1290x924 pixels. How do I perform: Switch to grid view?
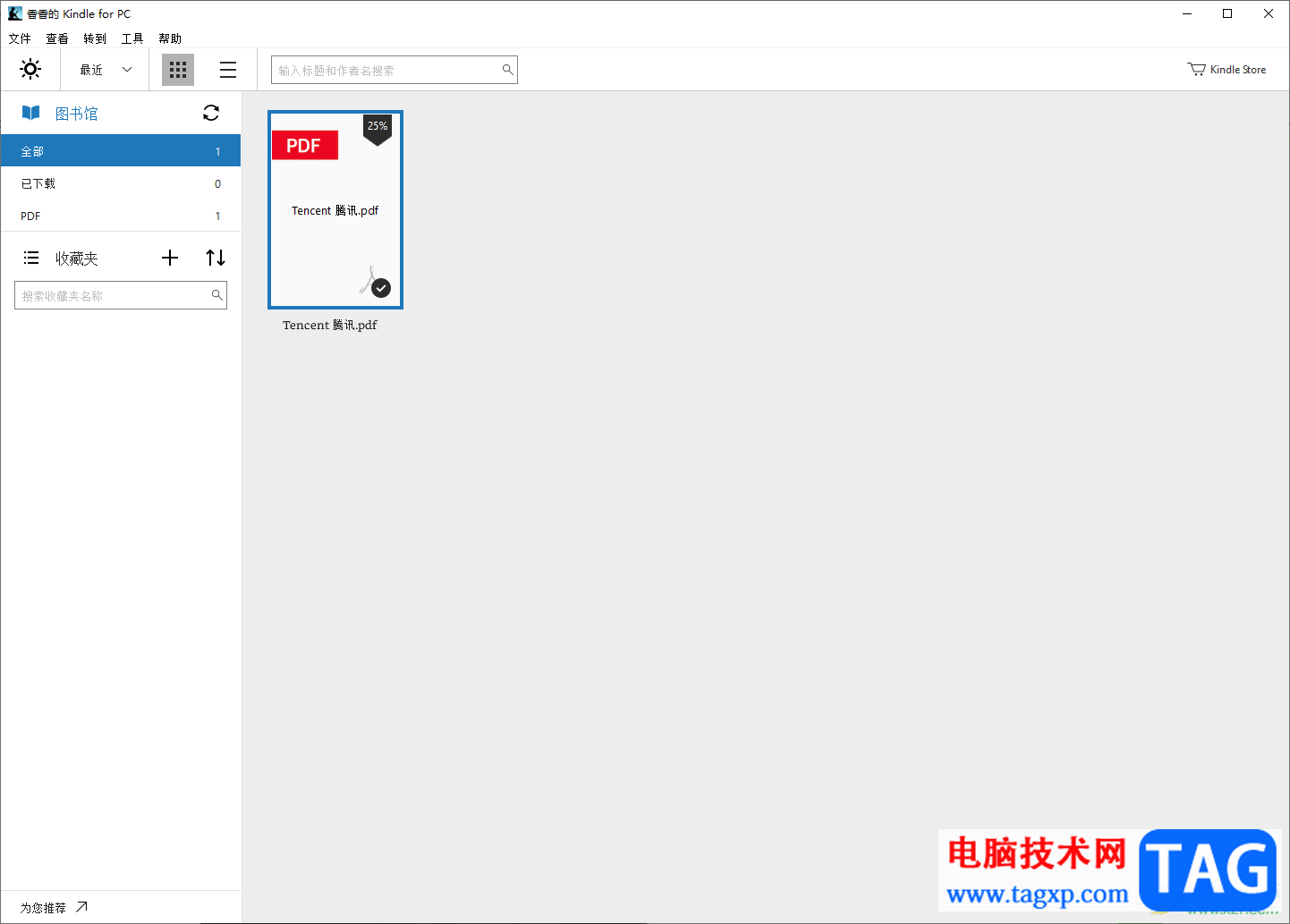(x=178, y=70)
